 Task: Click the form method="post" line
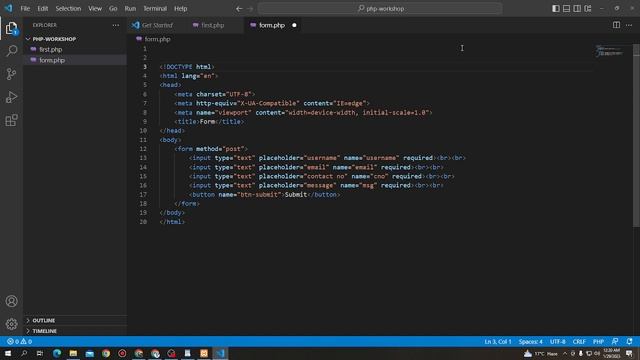(x=211, y=149)
